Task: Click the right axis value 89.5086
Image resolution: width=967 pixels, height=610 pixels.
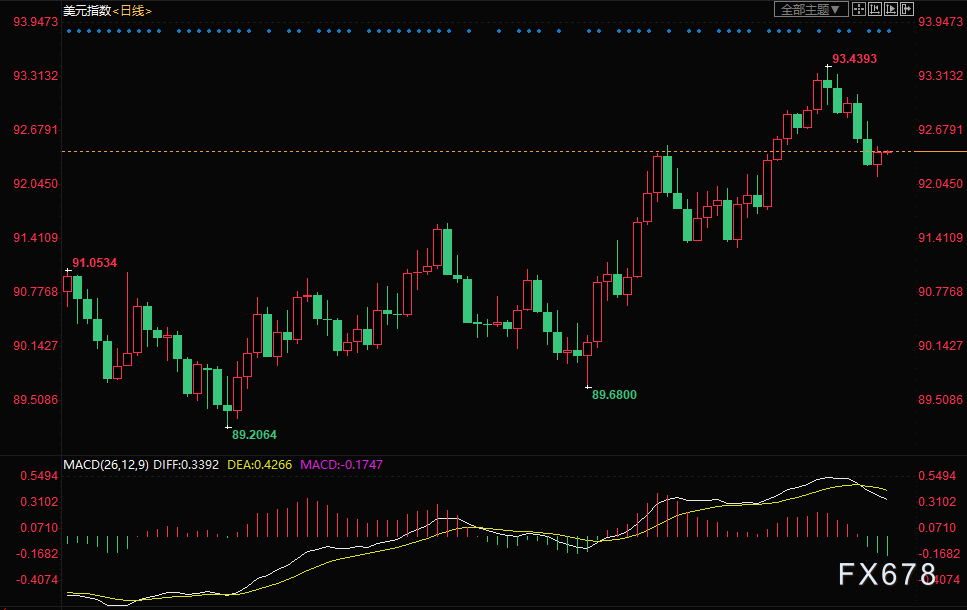Action: 940,400
